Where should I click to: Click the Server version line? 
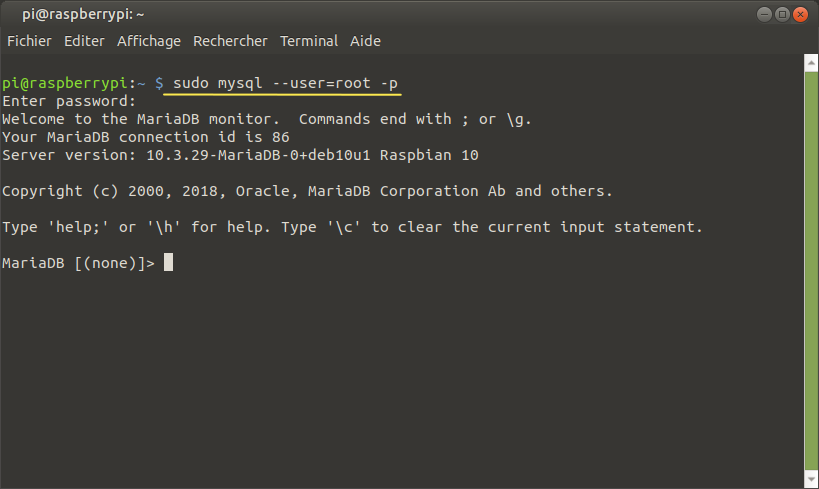[240, 155]
